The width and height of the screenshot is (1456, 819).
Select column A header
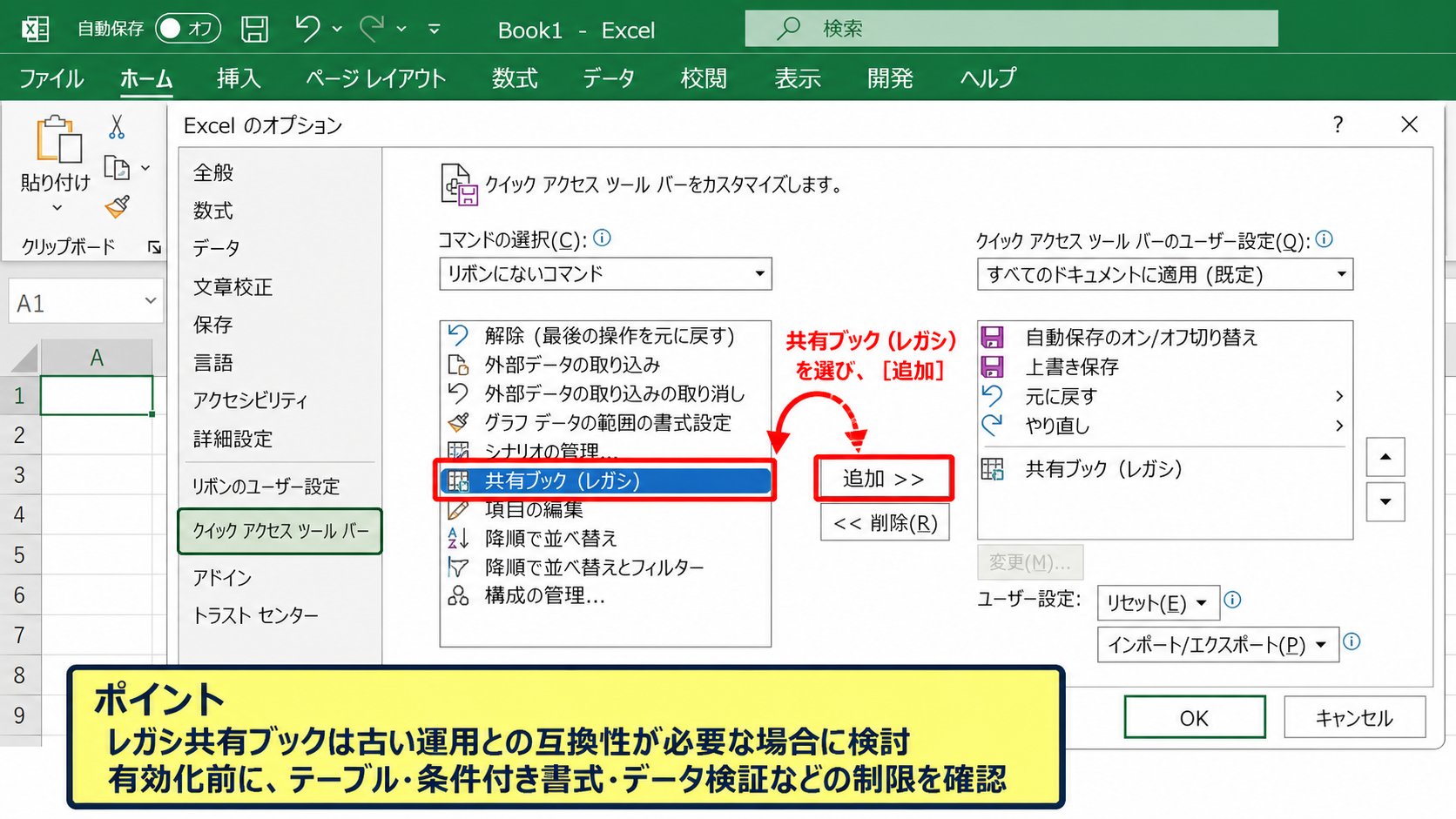point(97,358)
